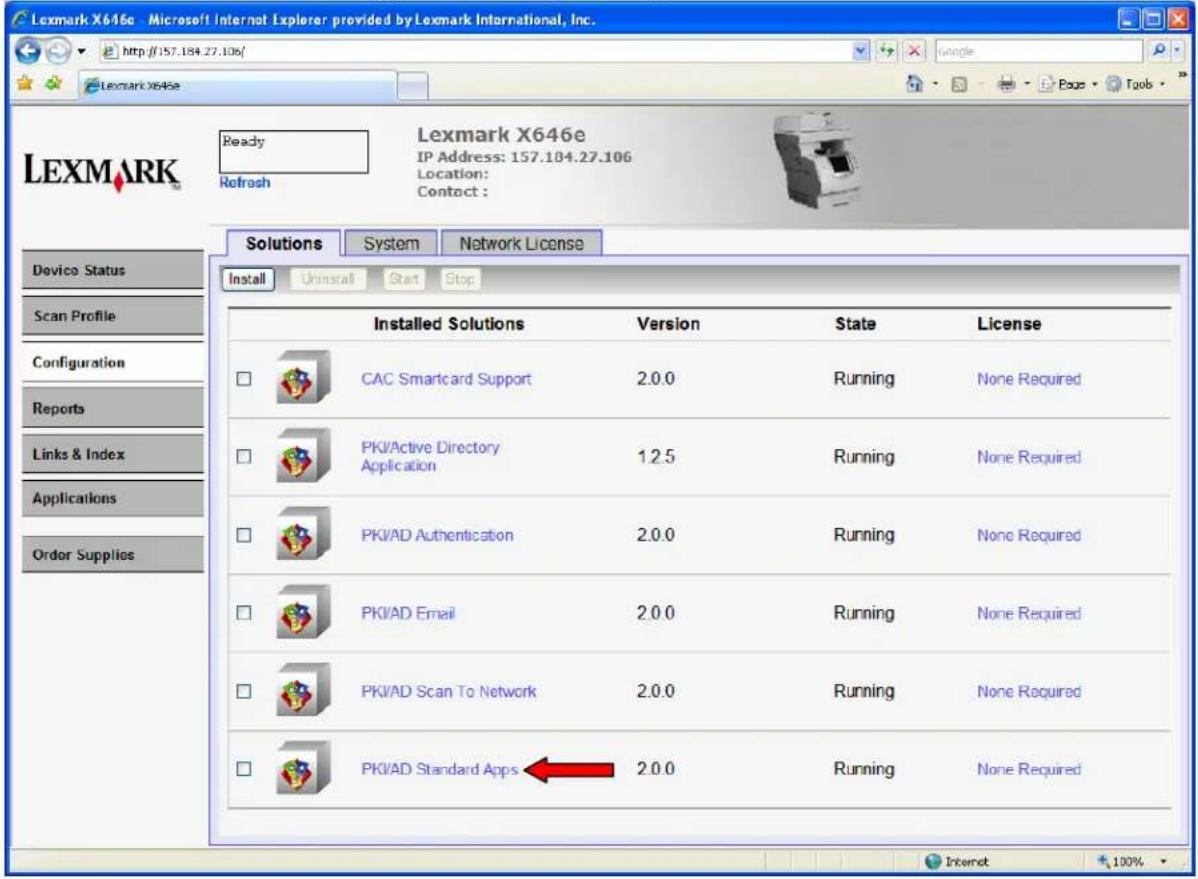This screenshot has height=879, width=1198.
Task: Click the Start button
Action: coord(403,279)
